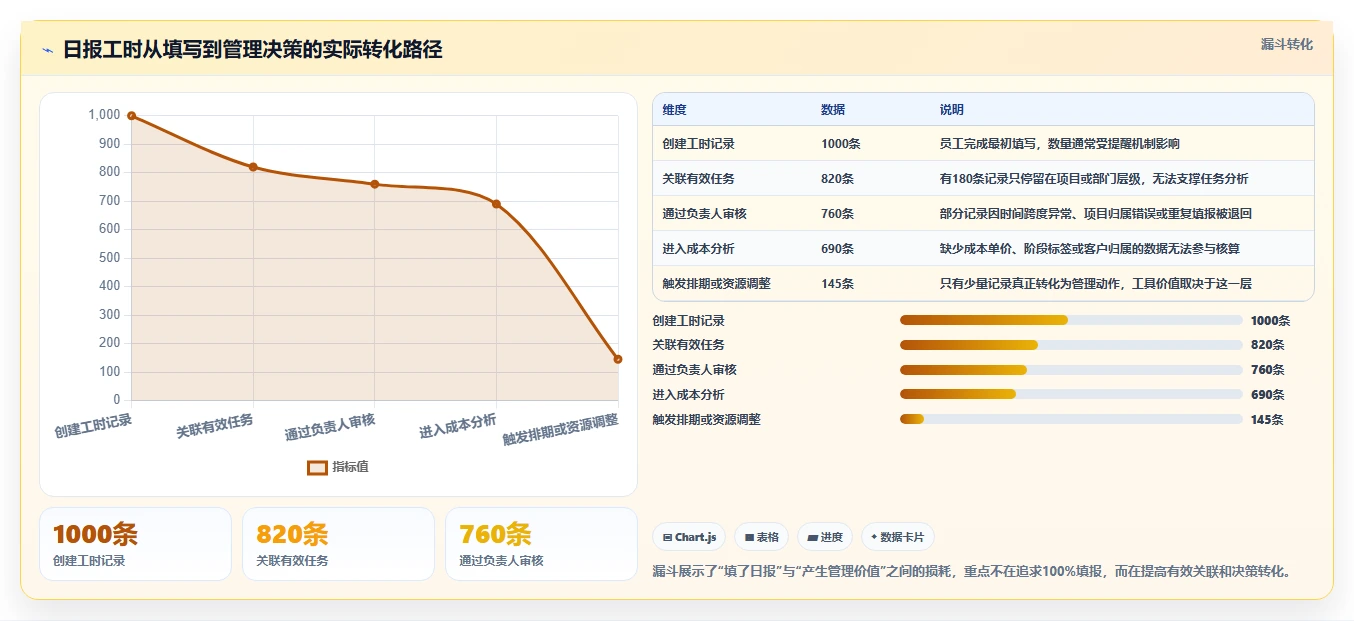Click the 漏斗转化 label in the header
Viewport: 1354px width, 621px height.
(1286, 45)
